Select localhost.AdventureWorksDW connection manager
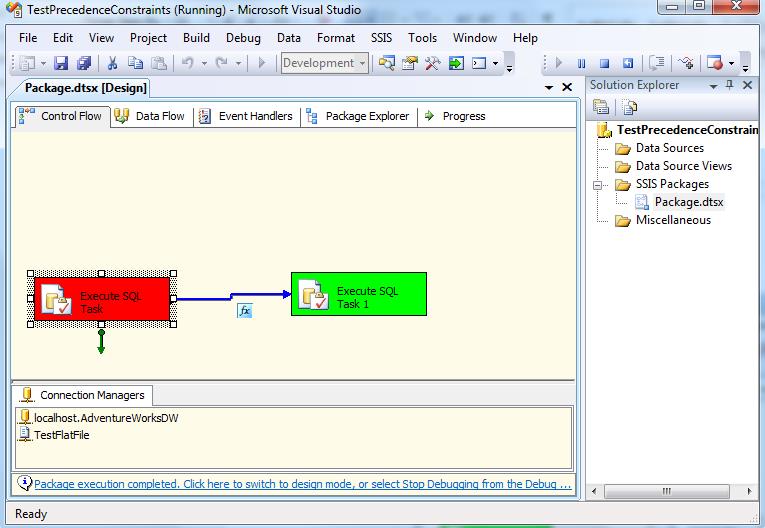Screen dimensions: 765x528 click(x=105, y=418)
